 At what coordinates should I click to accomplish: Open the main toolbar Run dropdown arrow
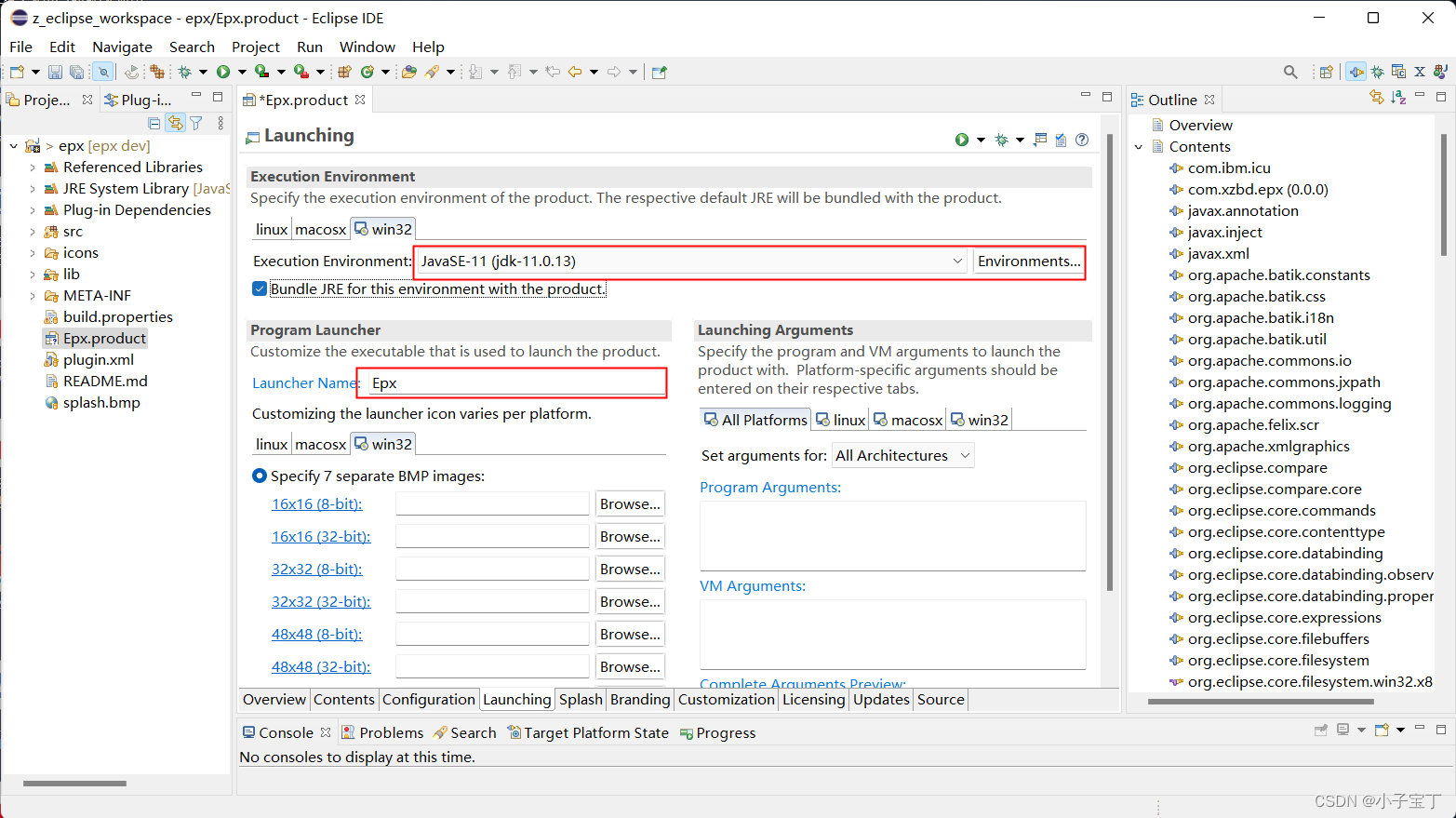[242, 72]
